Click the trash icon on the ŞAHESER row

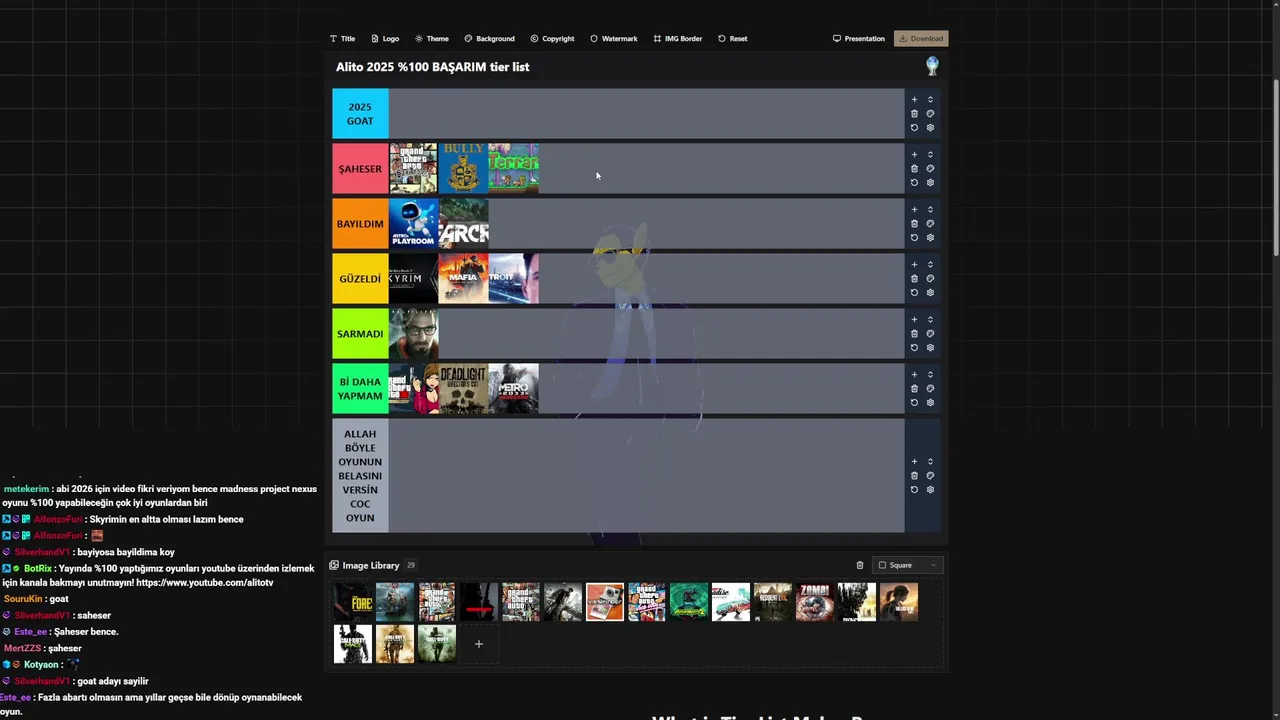[914, 168]
